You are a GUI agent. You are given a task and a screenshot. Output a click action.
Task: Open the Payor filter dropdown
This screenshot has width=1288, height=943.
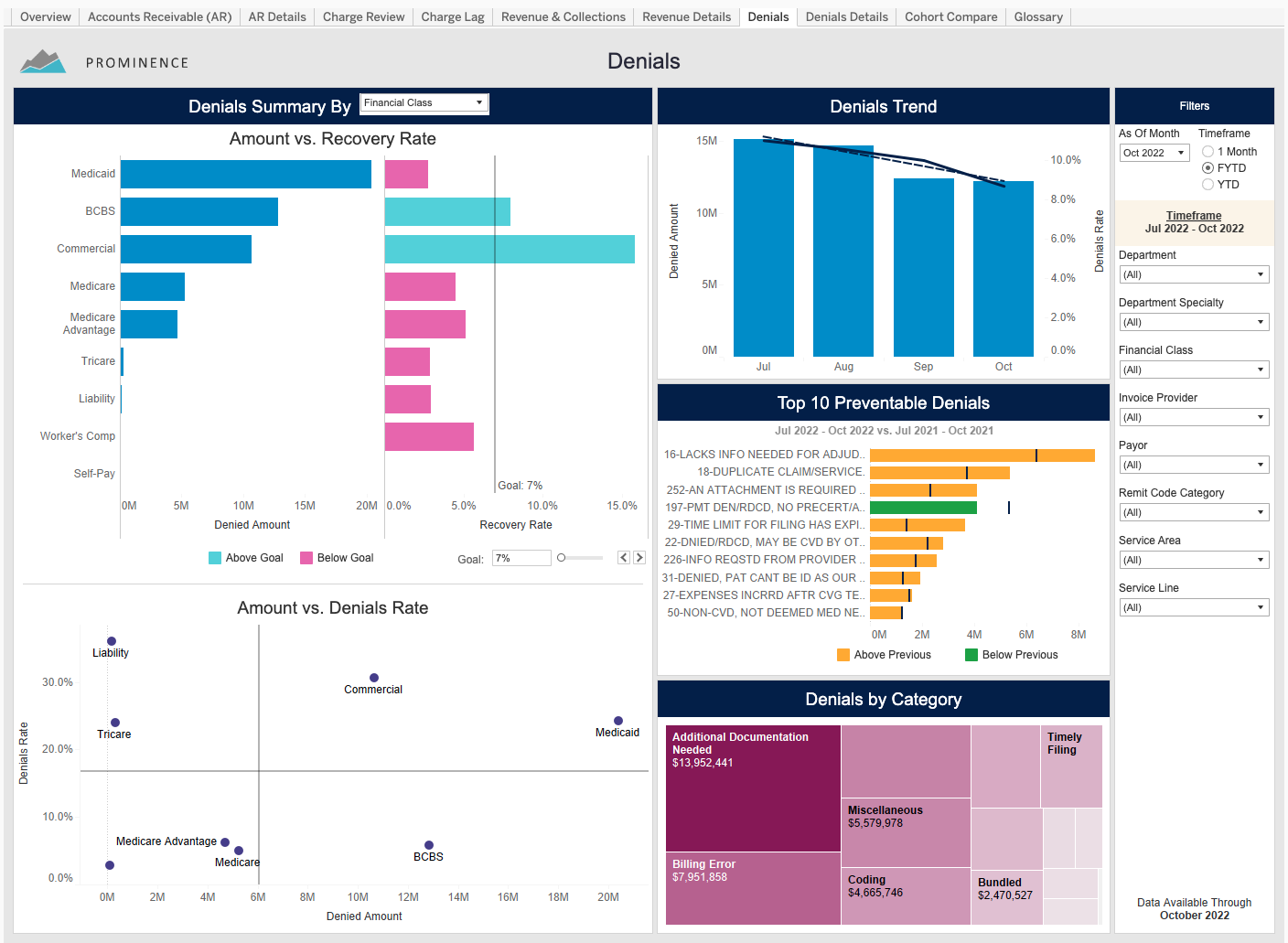pos(1194,465)
